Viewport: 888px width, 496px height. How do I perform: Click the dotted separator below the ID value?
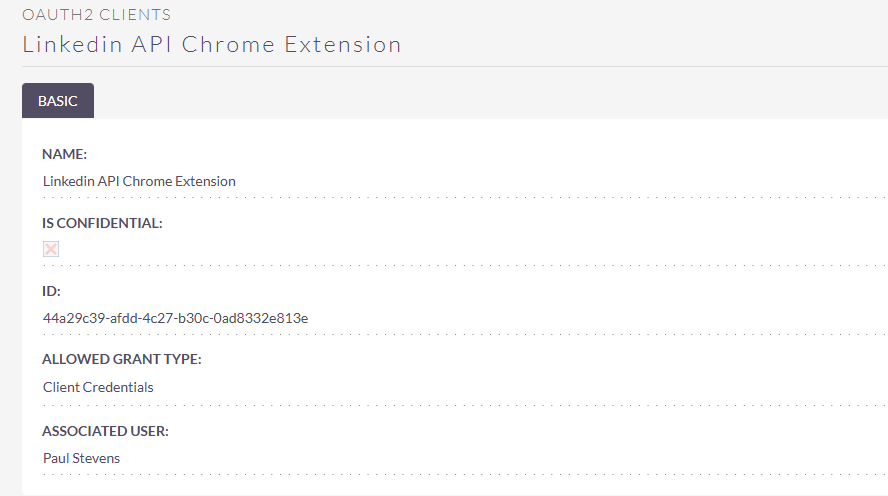tap(465, 335)
